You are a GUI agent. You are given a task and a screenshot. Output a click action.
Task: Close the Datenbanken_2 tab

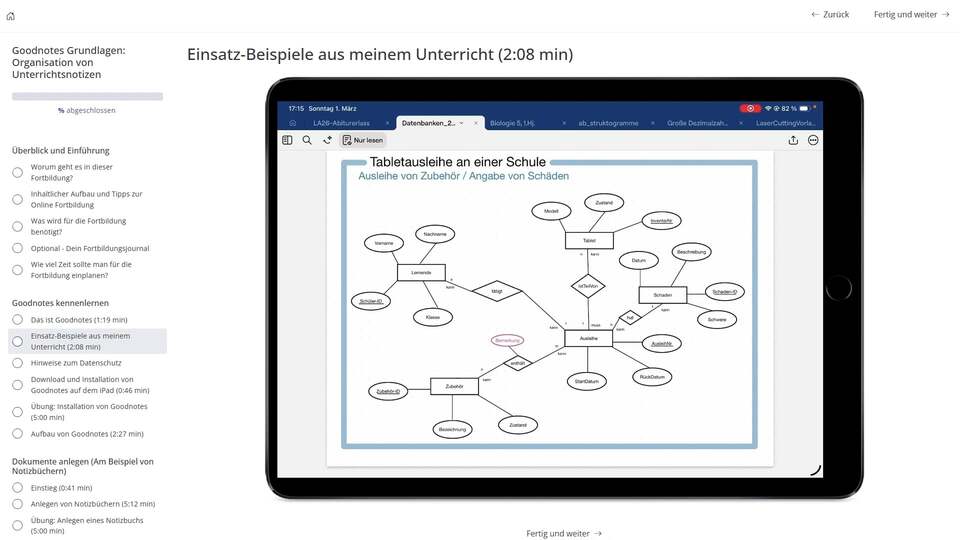pos(476,123)
